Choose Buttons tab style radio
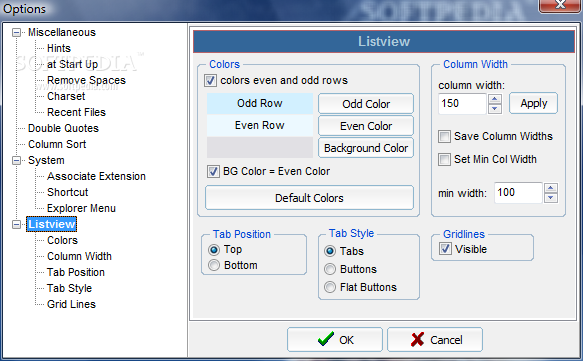The image size is (583, 361). [330, 269]
